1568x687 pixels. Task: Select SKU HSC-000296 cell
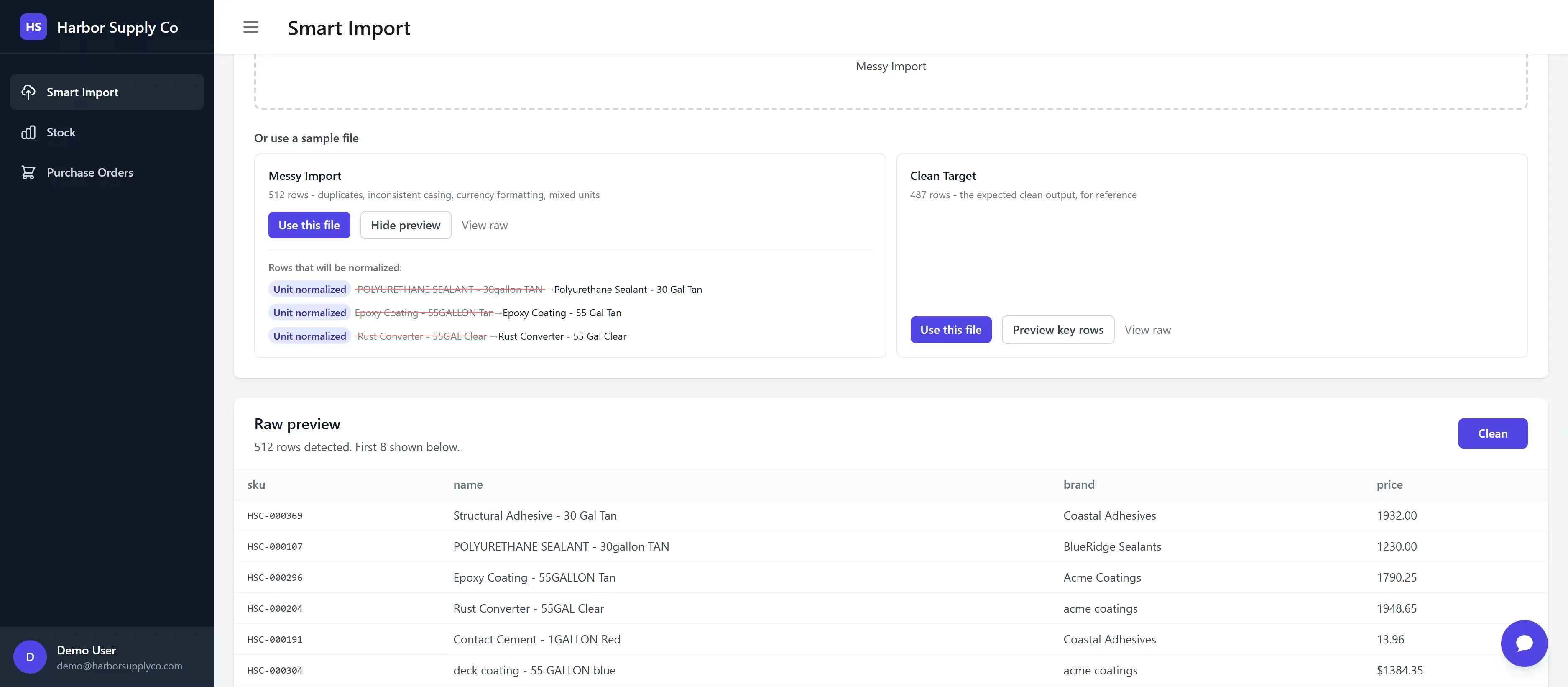pos(275,578)
